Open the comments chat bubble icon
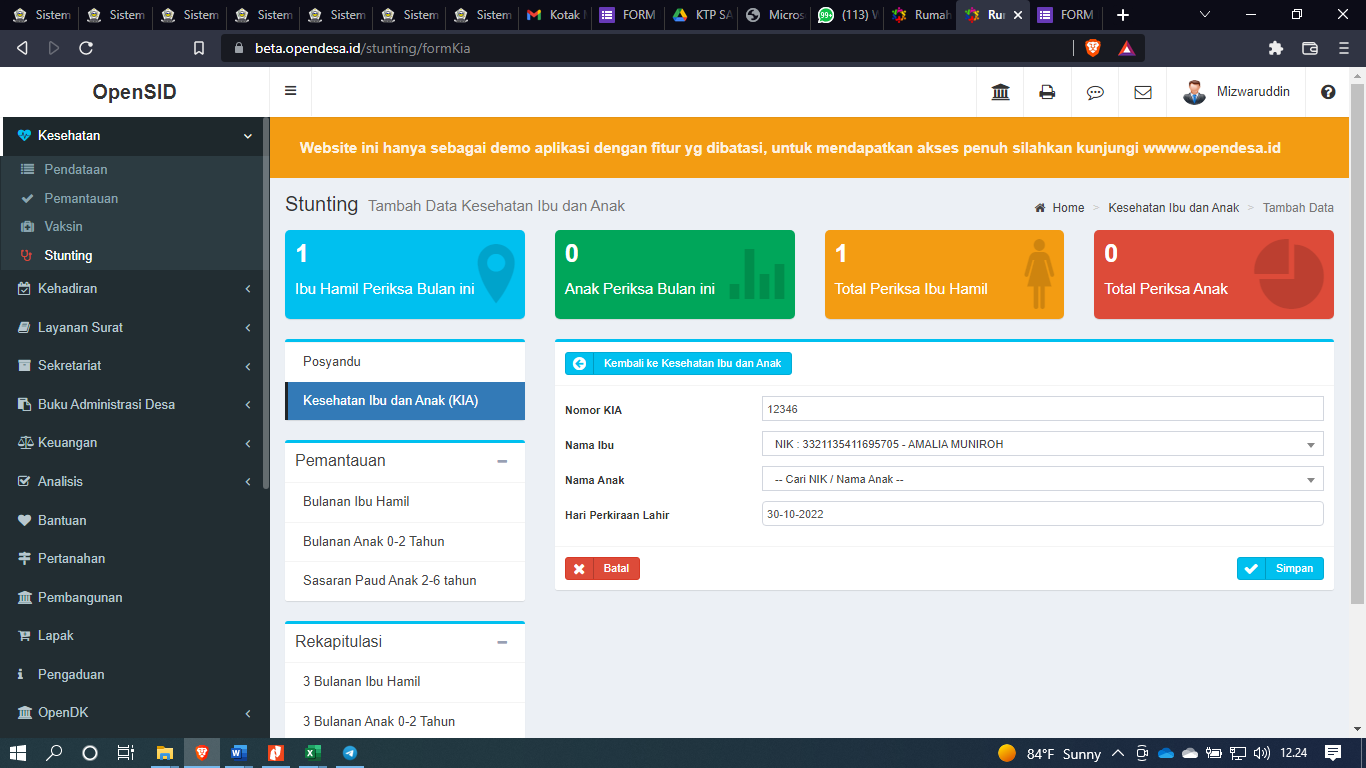1366x768 pixels. point(1095,92)
